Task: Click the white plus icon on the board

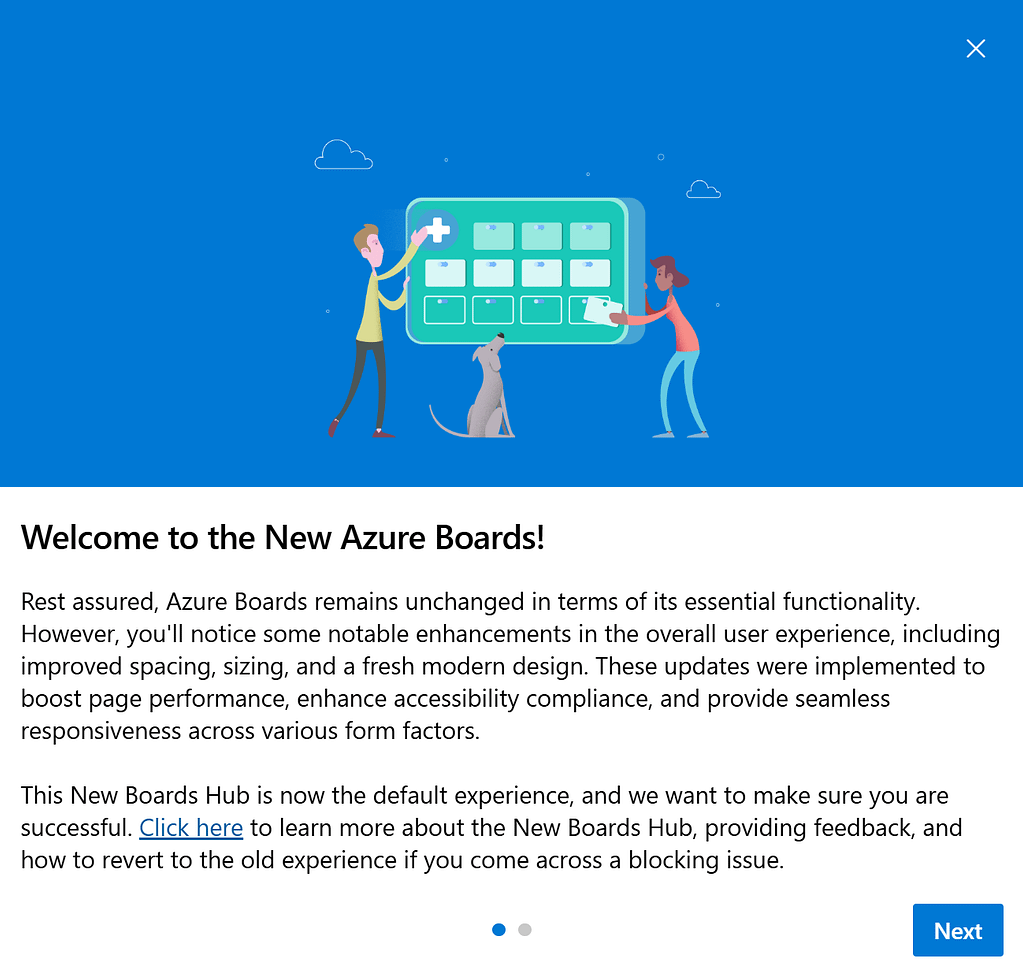Action: point(437,230)
